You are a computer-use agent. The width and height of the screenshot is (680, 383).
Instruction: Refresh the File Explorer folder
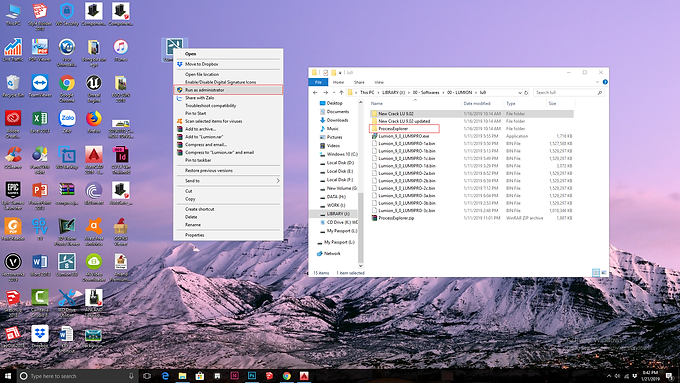(526, 92)
